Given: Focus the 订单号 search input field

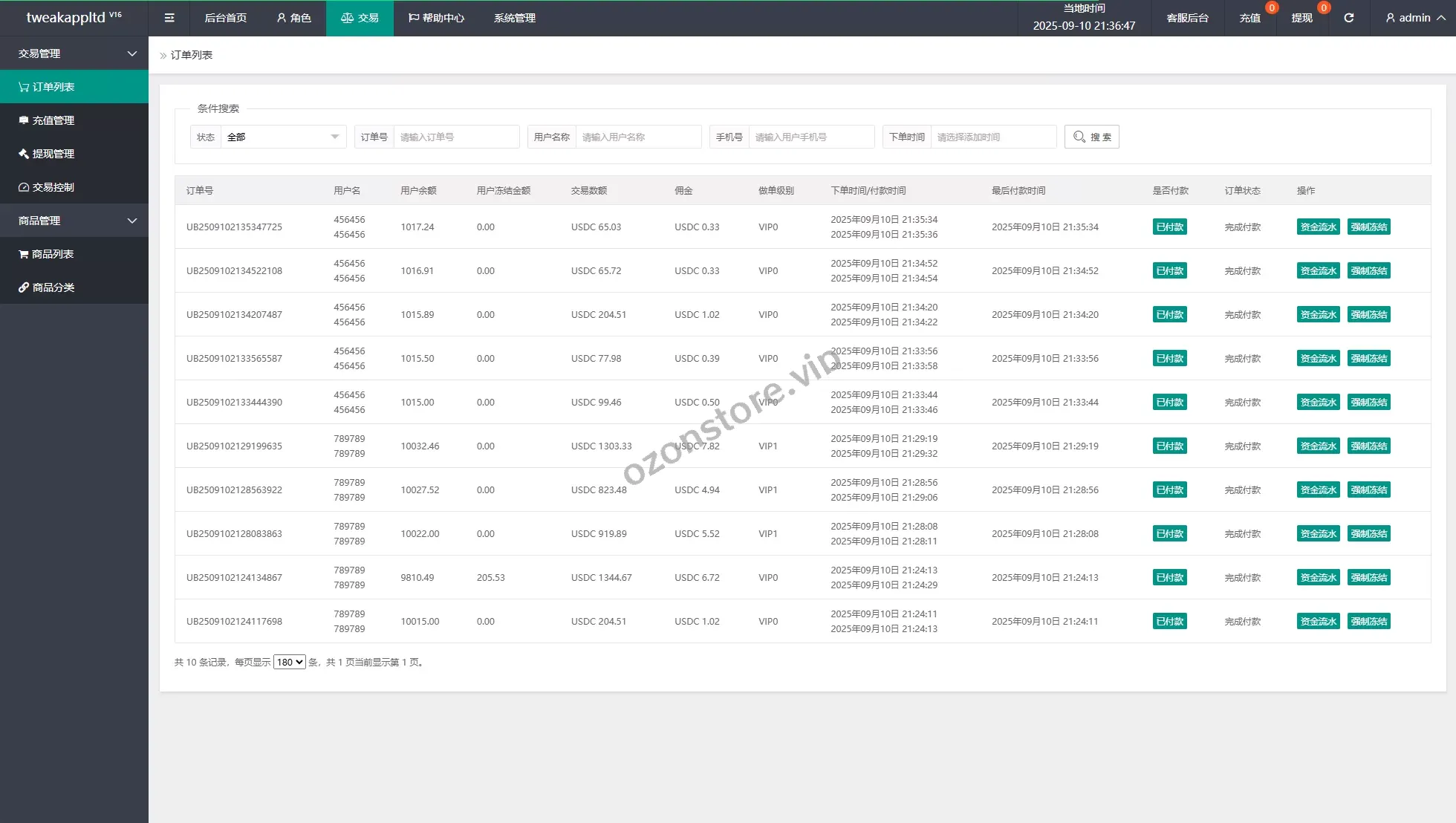Looking at the screenshot, I should (455, 137).
